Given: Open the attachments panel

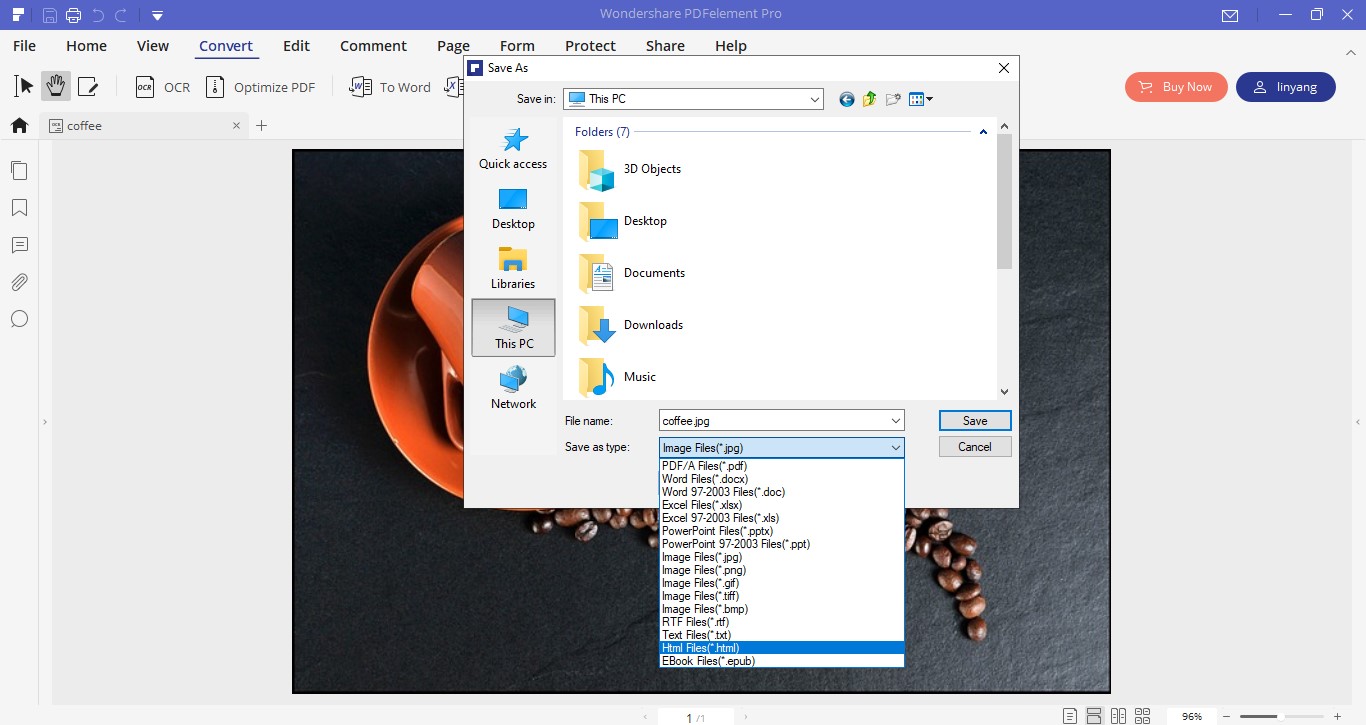Looking at the screenshot, I should coord(19,282).
